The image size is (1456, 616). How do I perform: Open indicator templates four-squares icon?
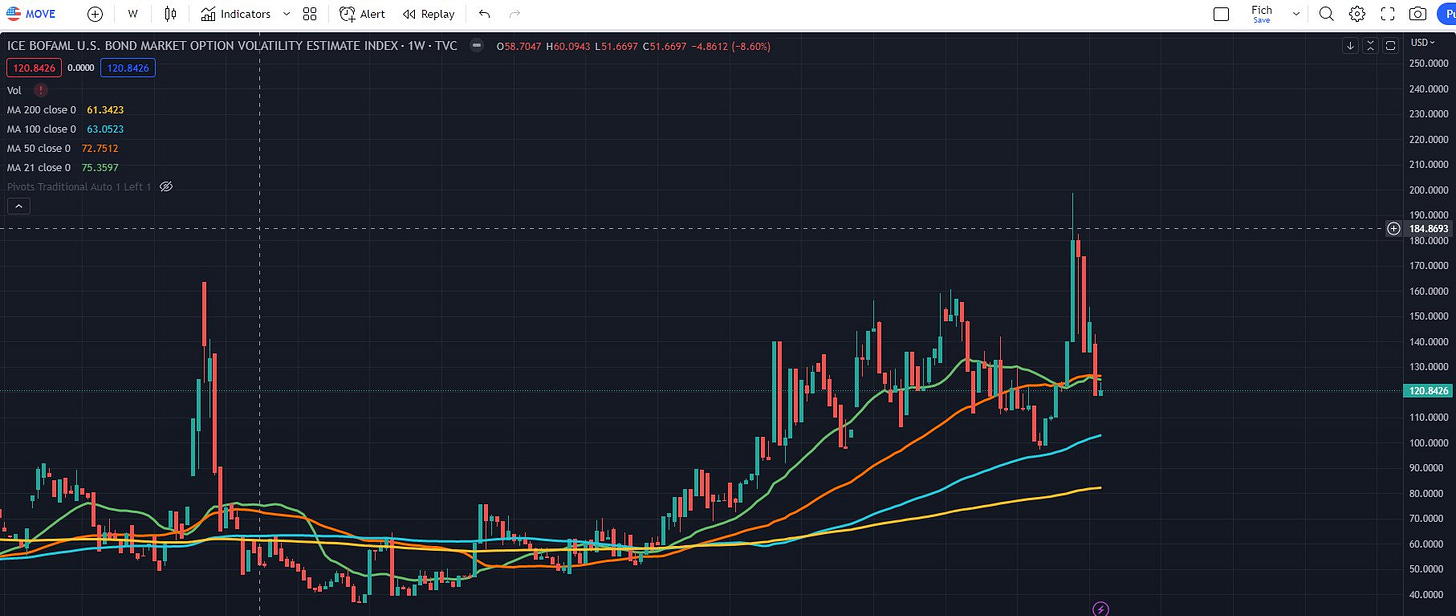(310, 14)
